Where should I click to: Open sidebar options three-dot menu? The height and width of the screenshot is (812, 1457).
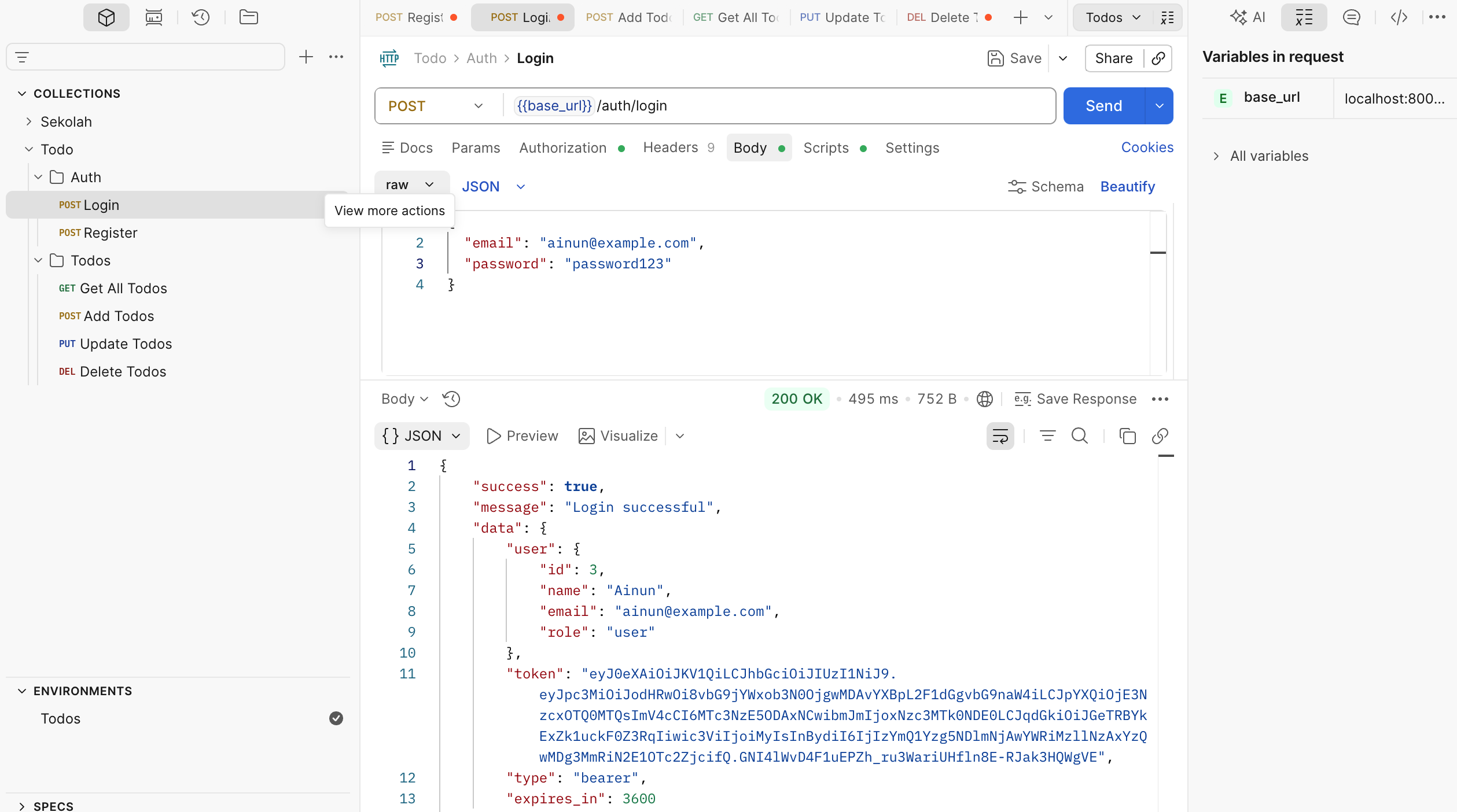(x=336, y=57)
